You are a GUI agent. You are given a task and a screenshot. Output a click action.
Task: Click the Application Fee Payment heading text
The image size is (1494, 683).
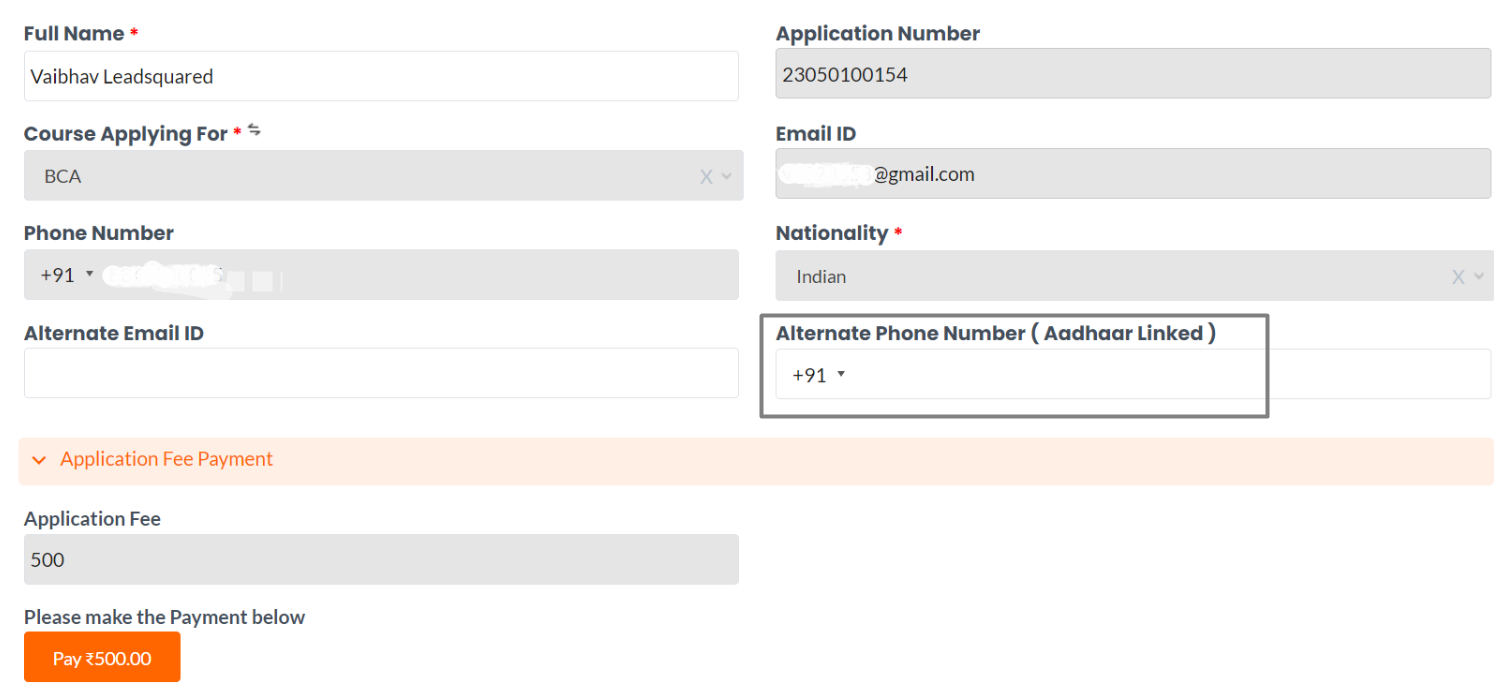(166, 459)
